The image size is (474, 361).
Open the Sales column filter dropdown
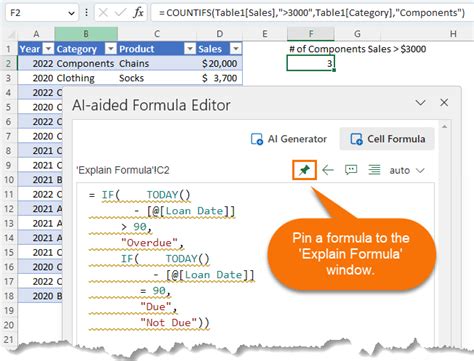(x=236, y=49)
